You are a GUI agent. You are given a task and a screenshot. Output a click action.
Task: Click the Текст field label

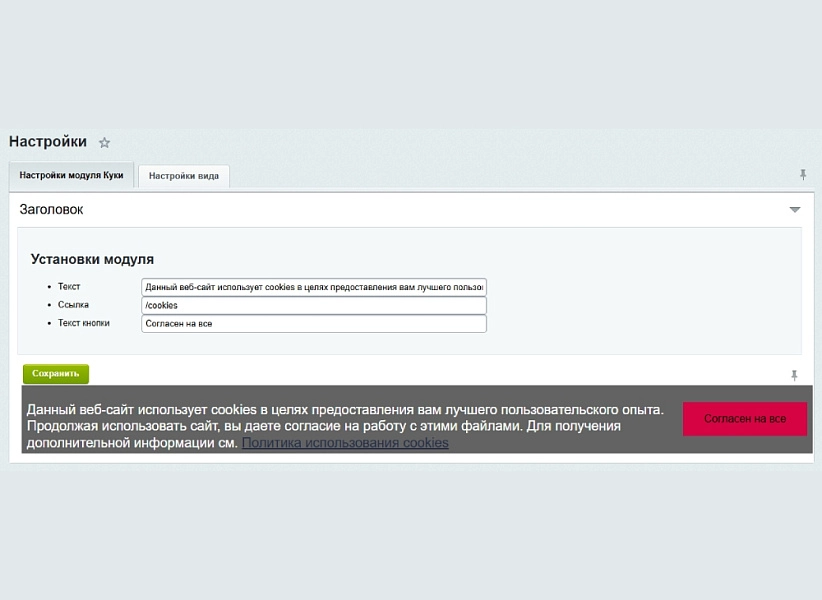pos(69,287)
